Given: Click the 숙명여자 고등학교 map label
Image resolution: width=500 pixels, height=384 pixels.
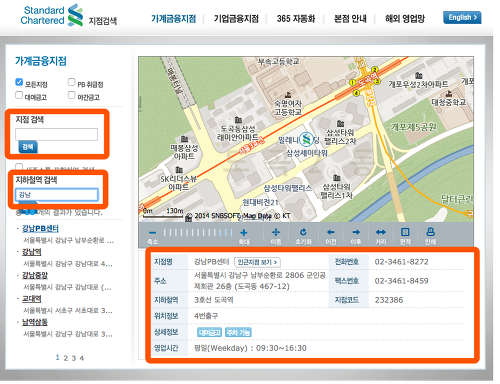Looking at the screenshot, I should 288,108.
